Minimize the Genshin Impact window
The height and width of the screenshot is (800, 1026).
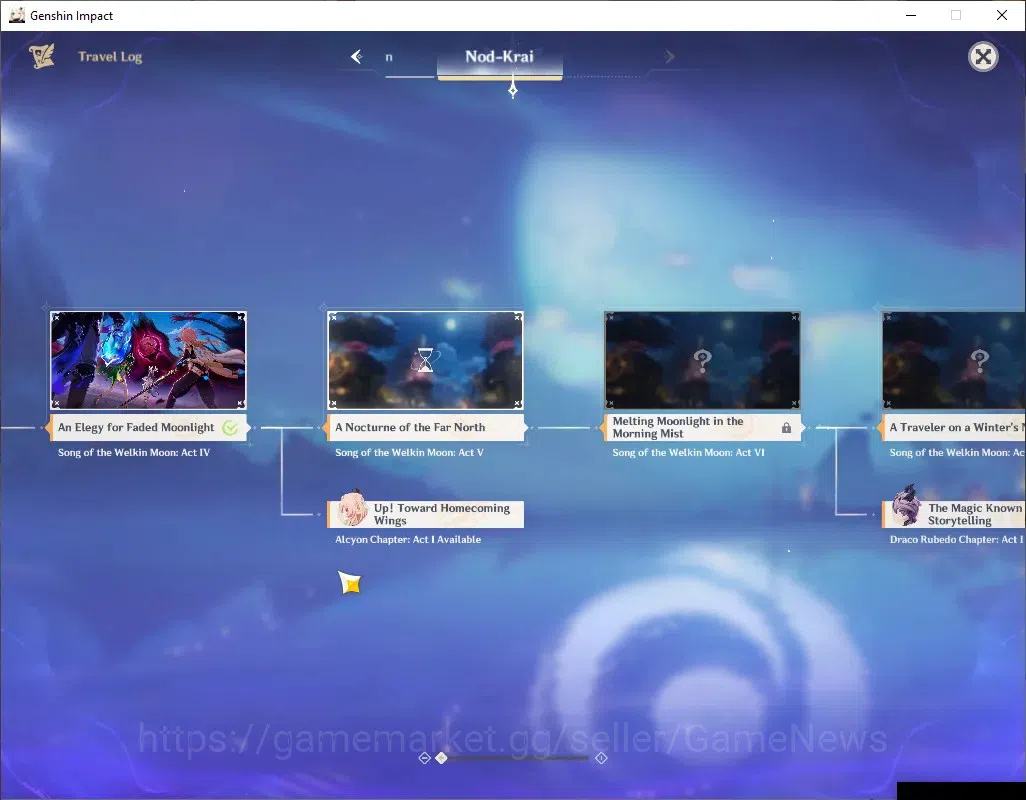pyautogui.click(x=910, y=15)
